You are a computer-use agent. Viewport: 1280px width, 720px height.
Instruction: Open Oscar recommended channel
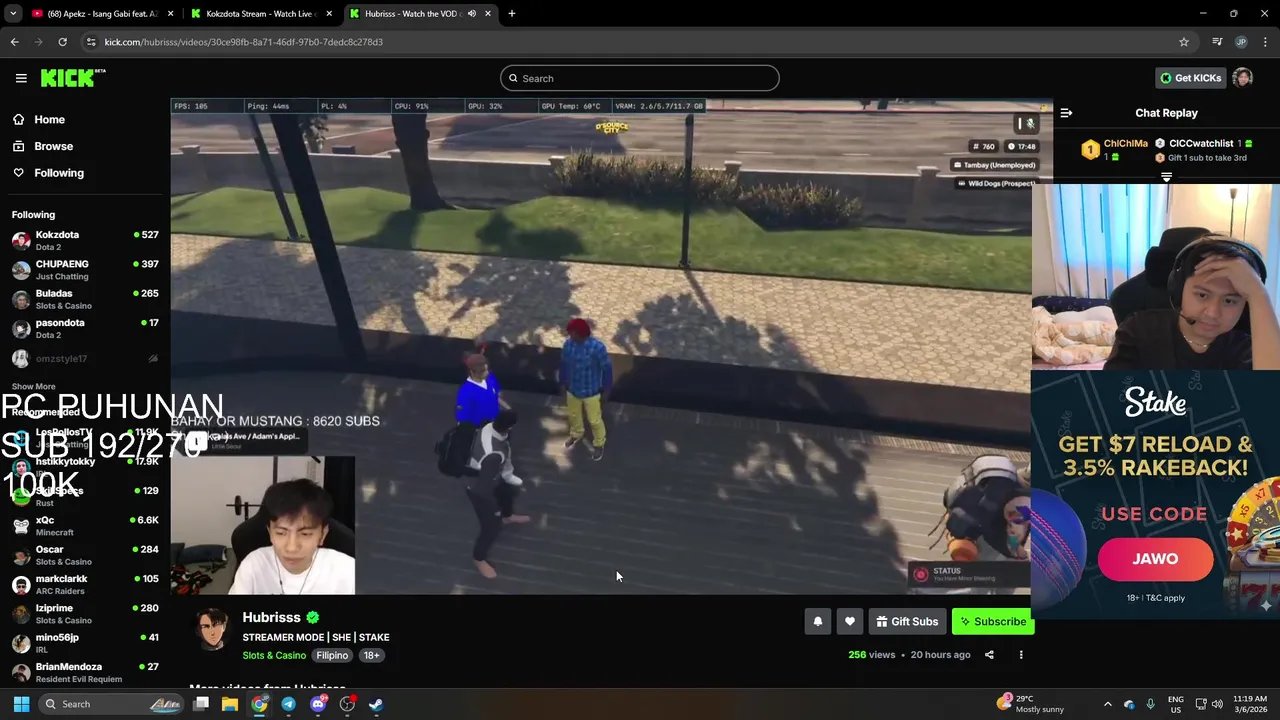point(85,555)
